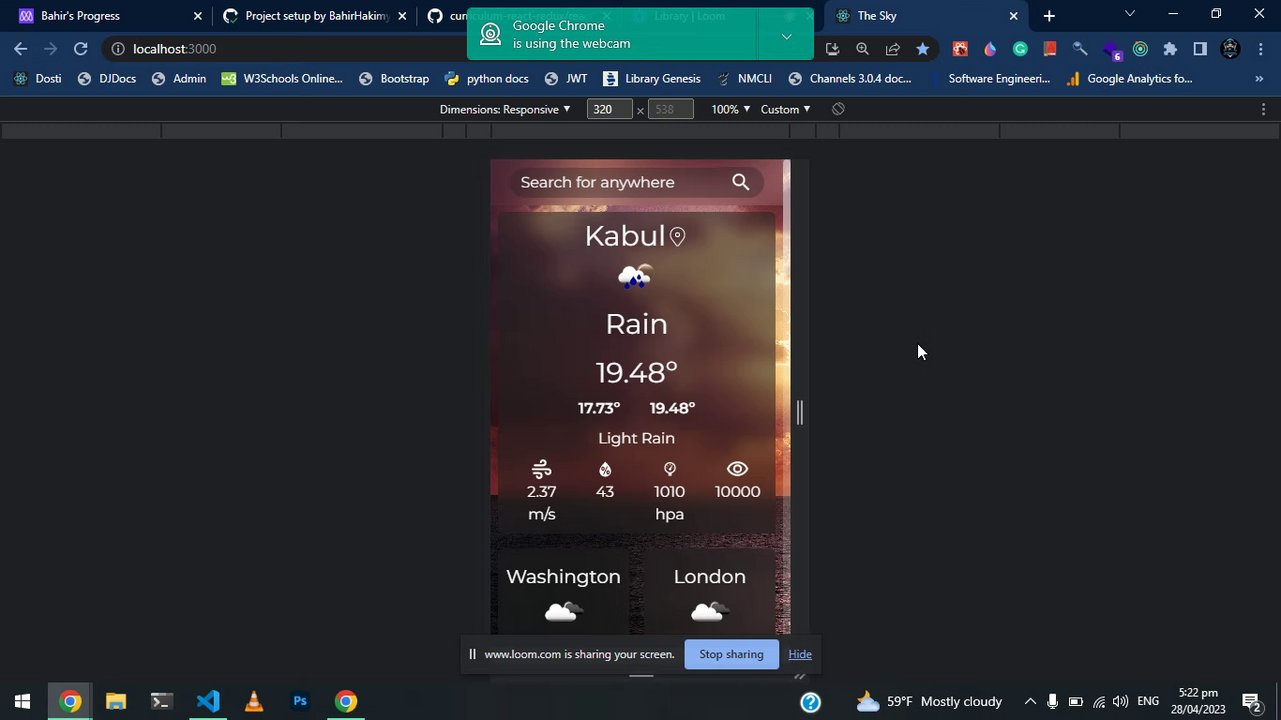The height and width of the screenshot is (720, 1281).
Task: Expand webcam notification chevron
Action: coord(786,36)
